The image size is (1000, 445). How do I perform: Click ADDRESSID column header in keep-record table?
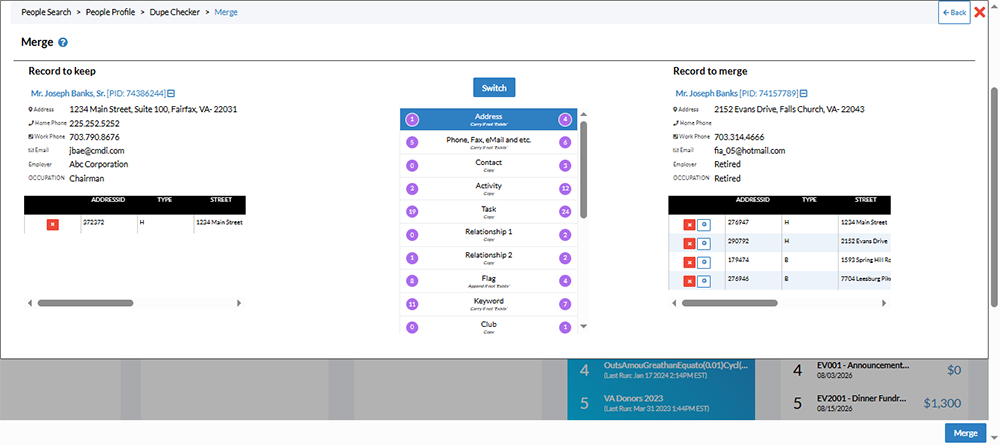point(108,200)
